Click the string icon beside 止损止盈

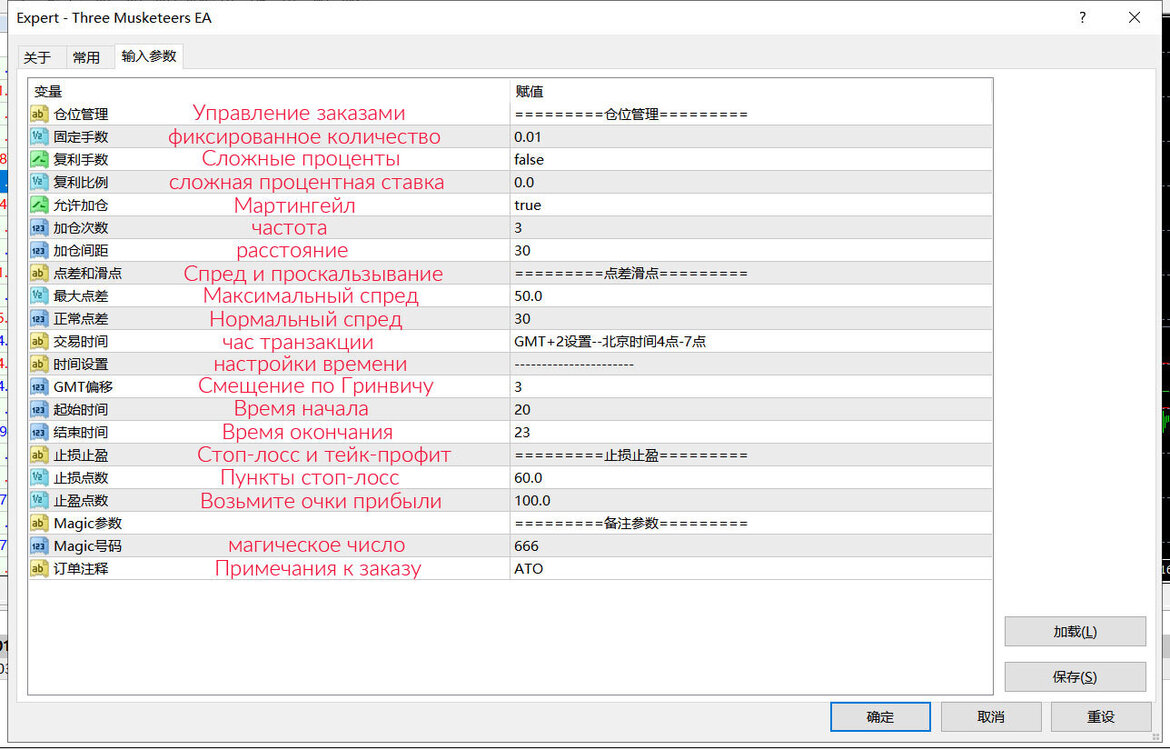click(39, 455)
